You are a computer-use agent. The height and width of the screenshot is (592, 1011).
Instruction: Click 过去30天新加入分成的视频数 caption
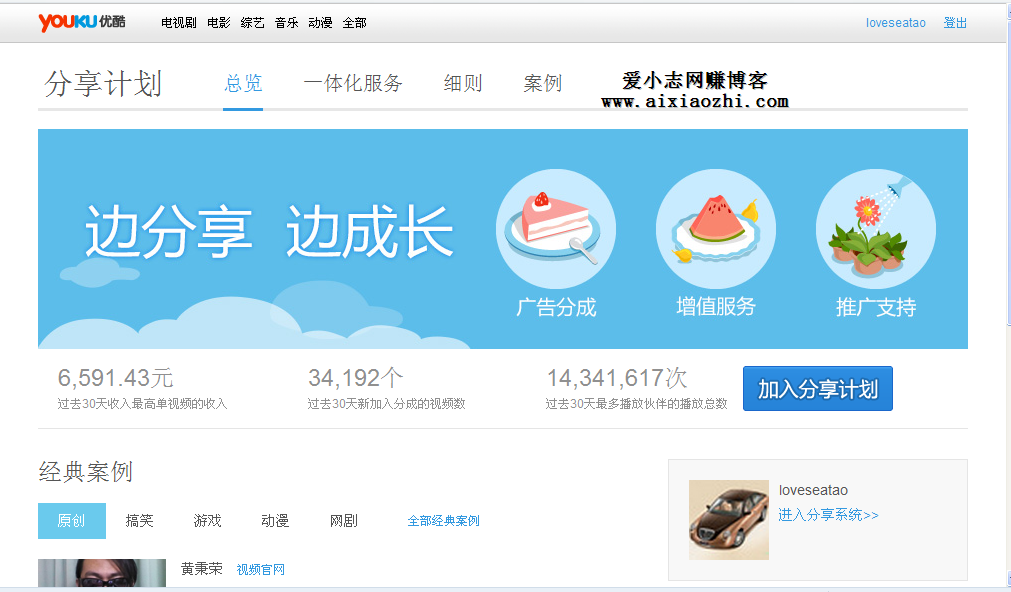tap(386, 404)
